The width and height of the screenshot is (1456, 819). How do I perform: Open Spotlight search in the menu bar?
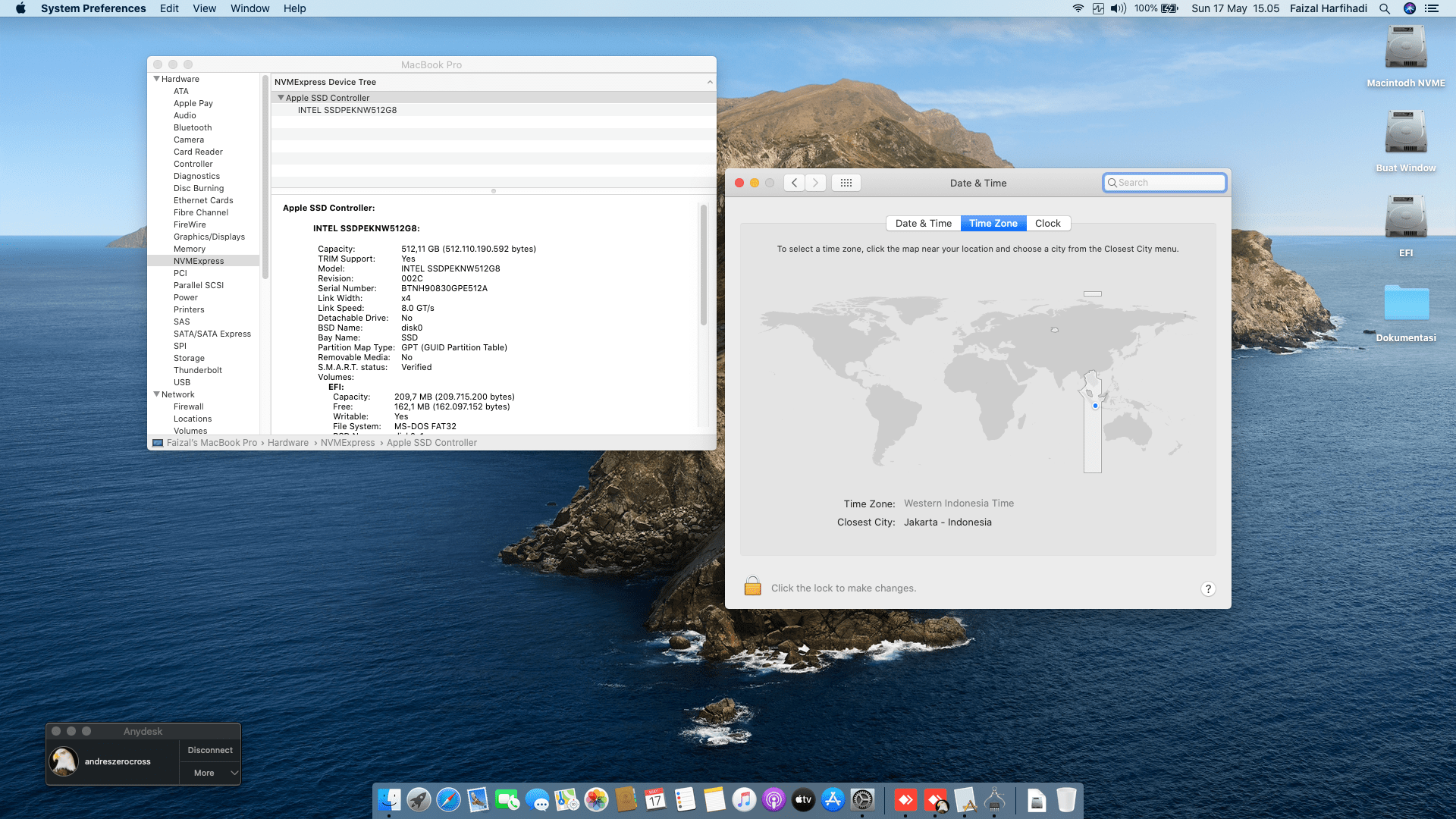click(1385, 8)
